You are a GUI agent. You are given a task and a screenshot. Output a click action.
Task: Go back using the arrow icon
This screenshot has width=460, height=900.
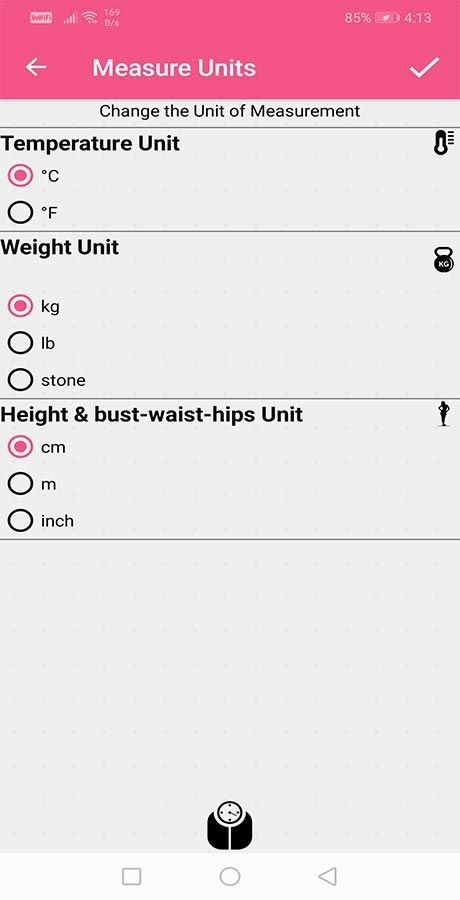tap(36, 67)
